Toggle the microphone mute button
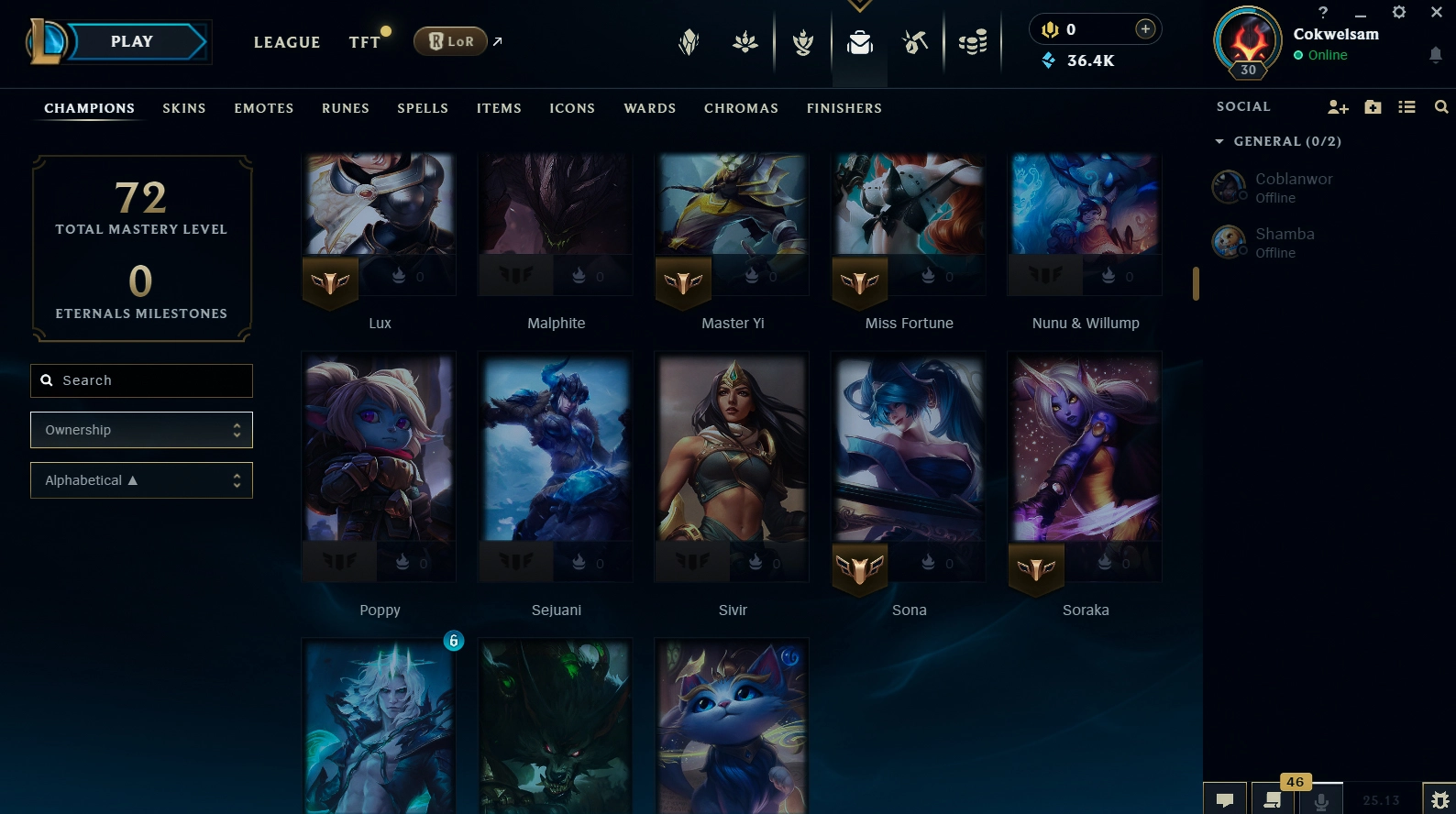 tap(1321, 799)
